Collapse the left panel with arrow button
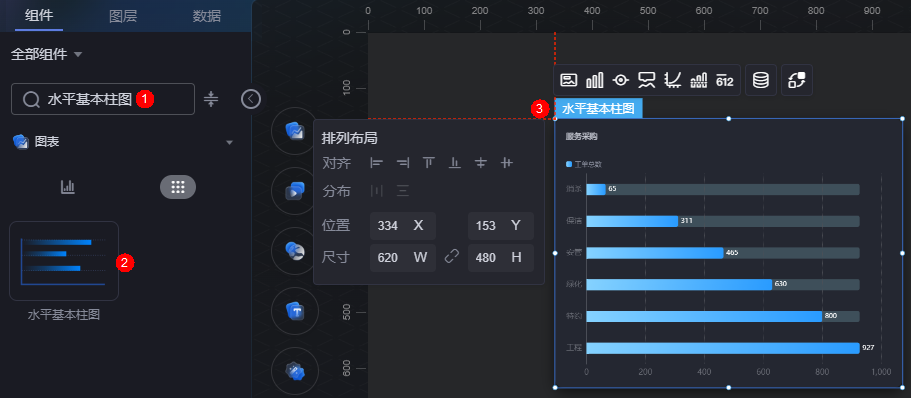The width and height of the screenshot is (911, 398). pos(251,99)
